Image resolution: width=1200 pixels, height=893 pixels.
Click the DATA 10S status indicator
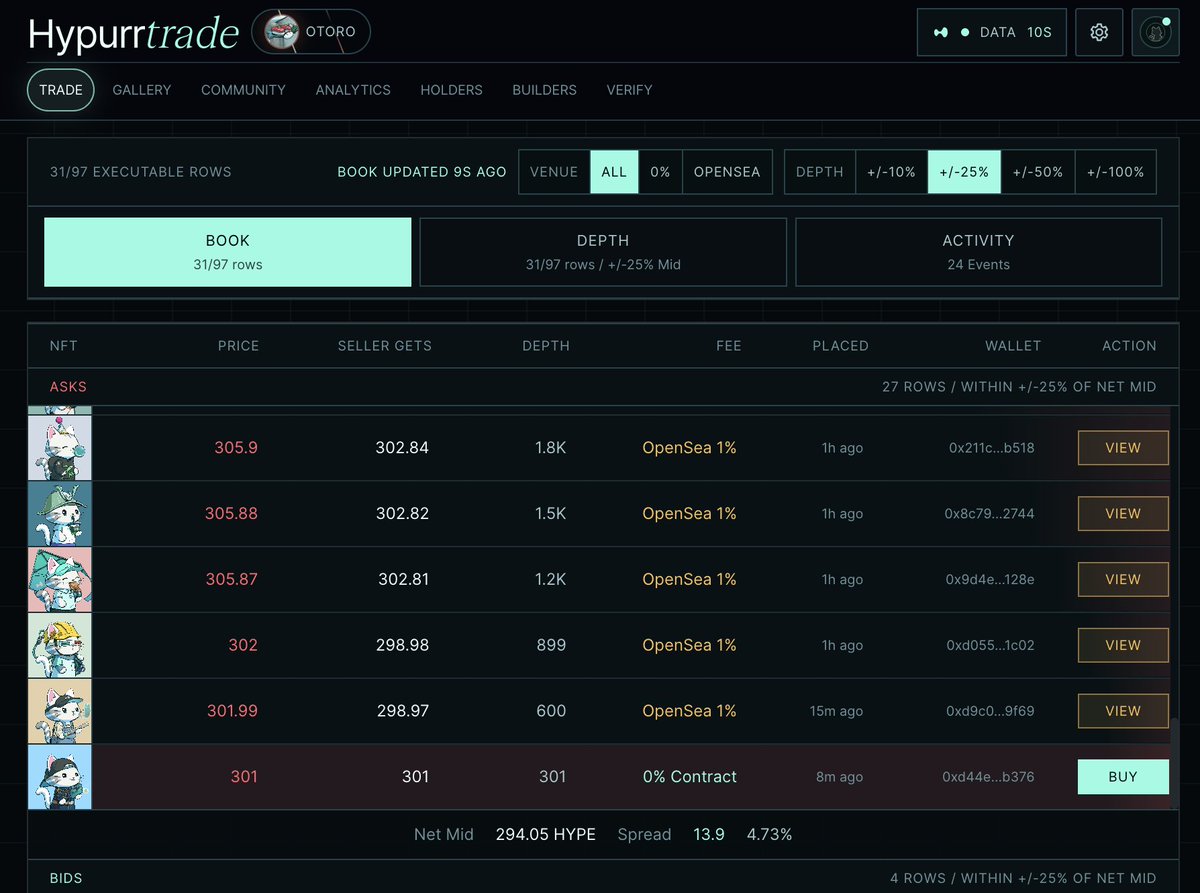coord(992,32)
